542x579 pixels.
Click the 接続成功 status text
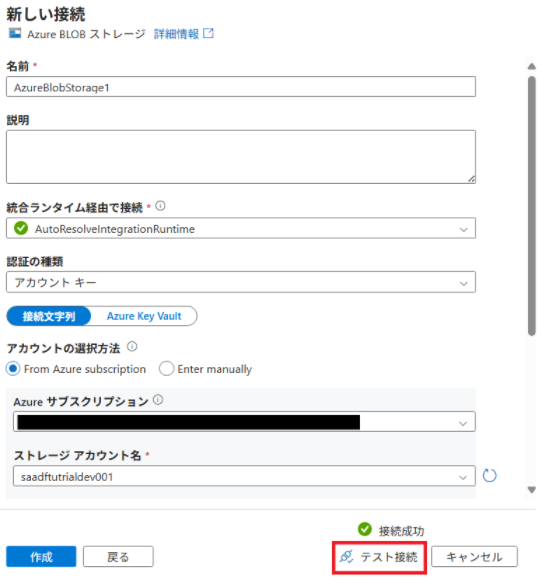pos(401,531)
